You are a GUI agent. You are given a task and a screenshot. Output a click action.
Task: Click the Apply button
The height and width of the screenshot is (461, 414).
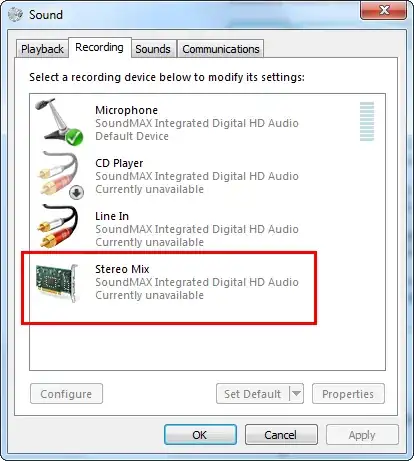pyautogui.click(x=362, y=435)
